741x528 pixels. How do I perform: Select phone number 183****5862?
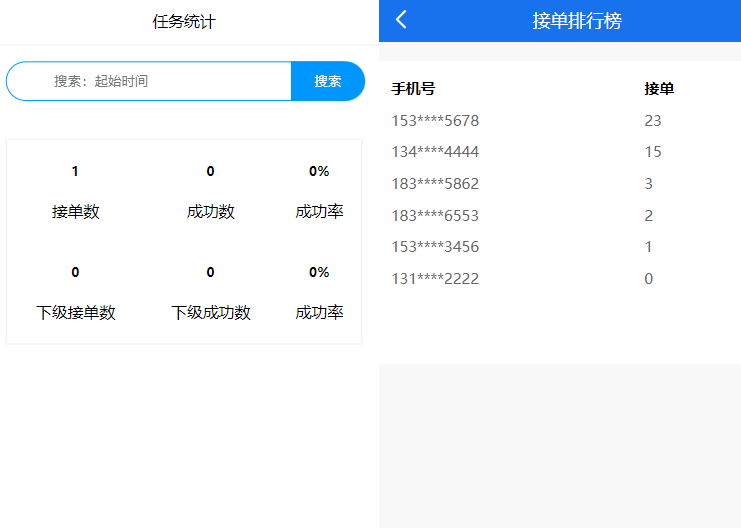coord(435,183)
